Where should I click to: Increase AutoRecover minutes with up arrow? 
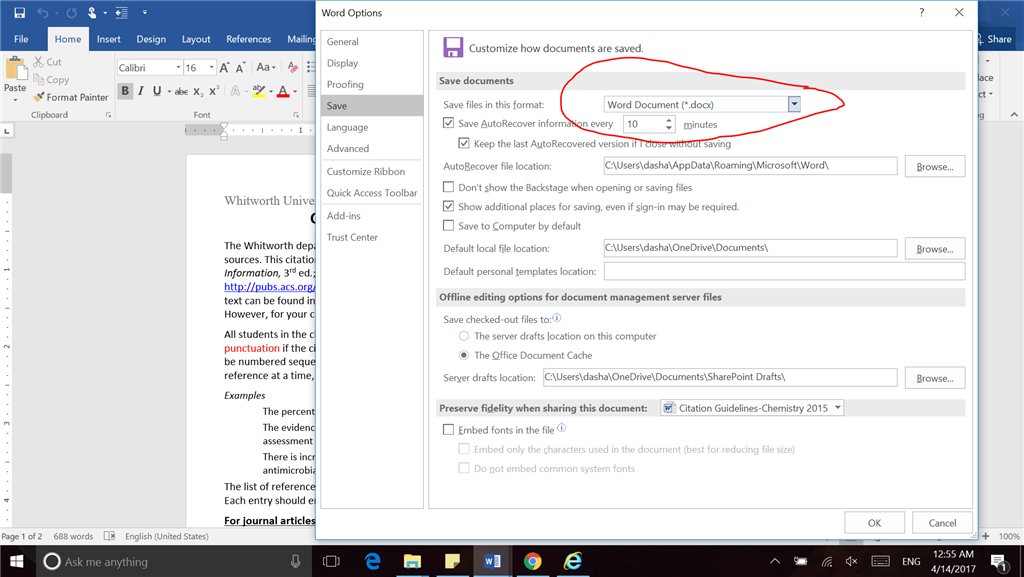coord(668,120)
